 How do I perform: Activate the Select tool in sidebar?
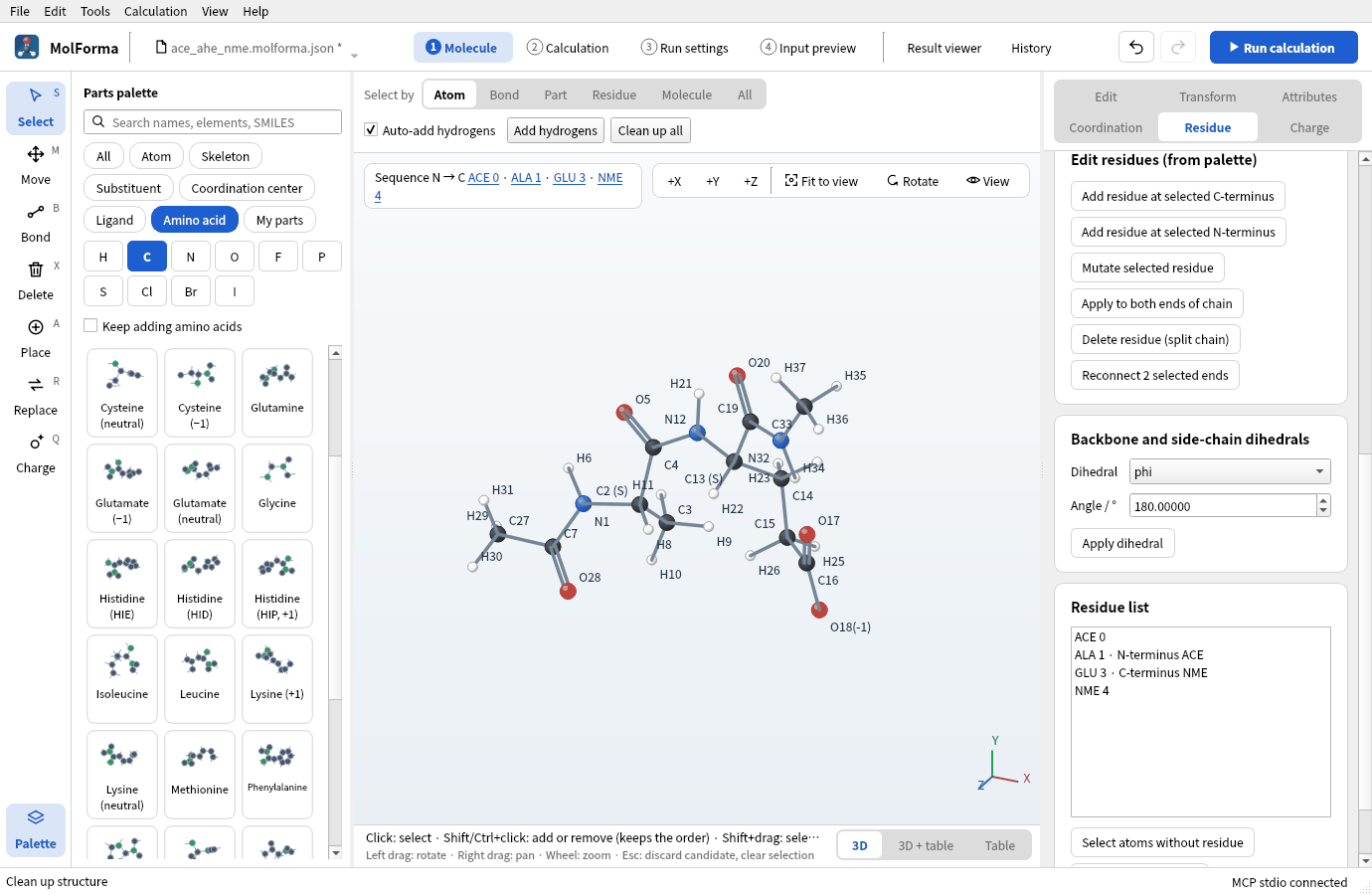coord(36,107)
